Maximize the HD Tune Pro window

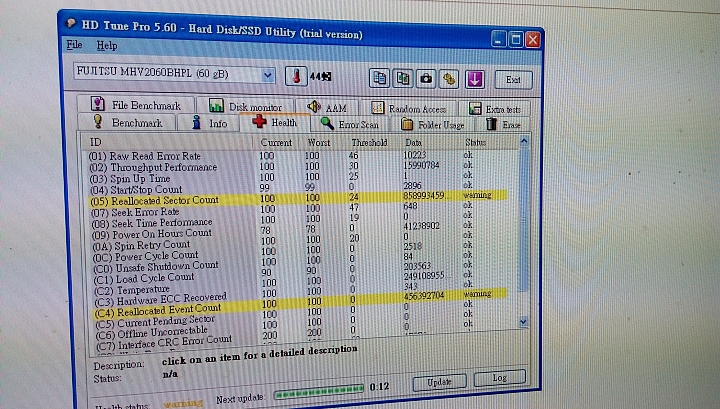516,39
